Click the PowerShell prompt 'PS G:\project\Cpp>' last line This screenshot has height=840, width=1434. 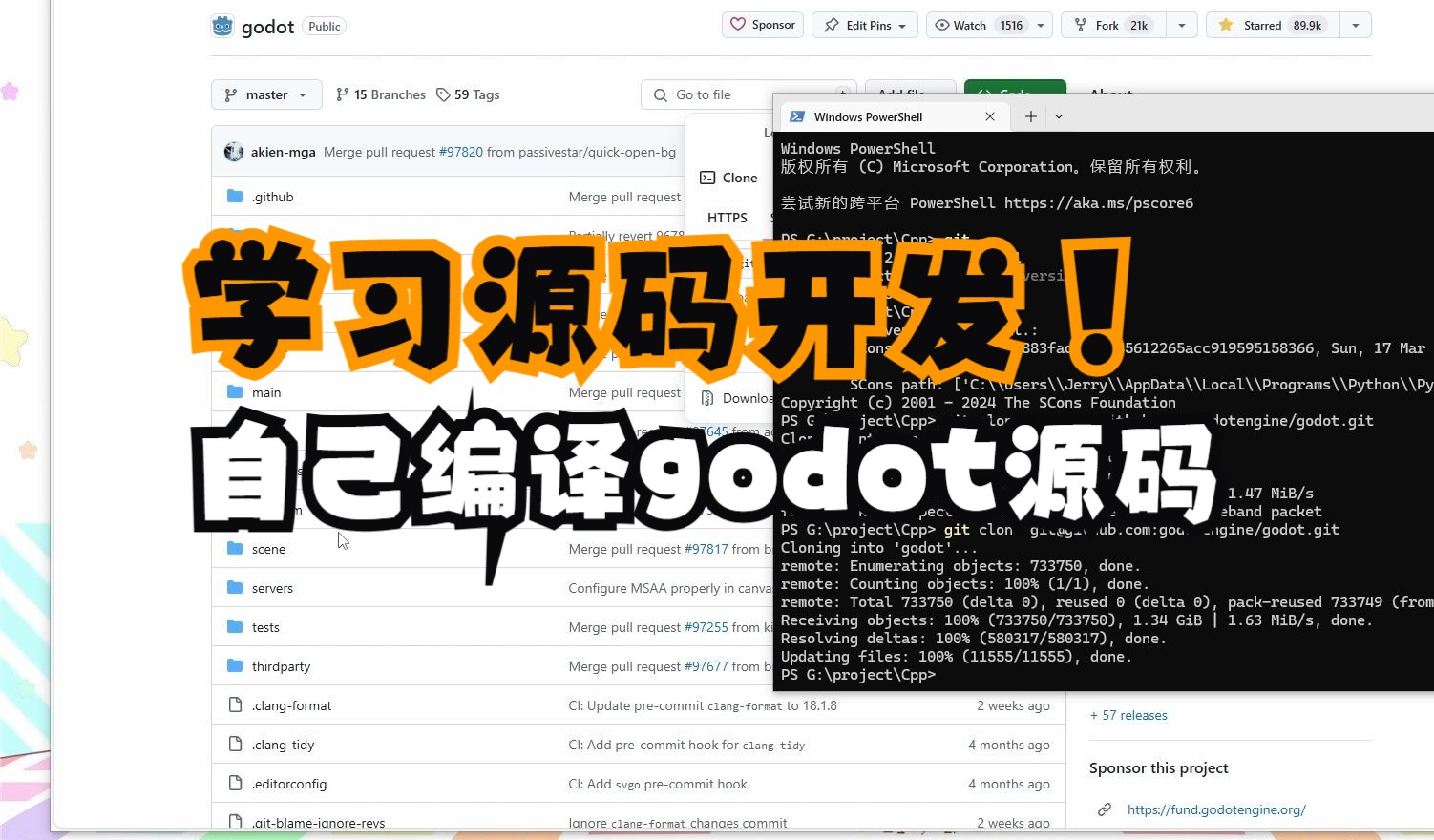point(858,675)
